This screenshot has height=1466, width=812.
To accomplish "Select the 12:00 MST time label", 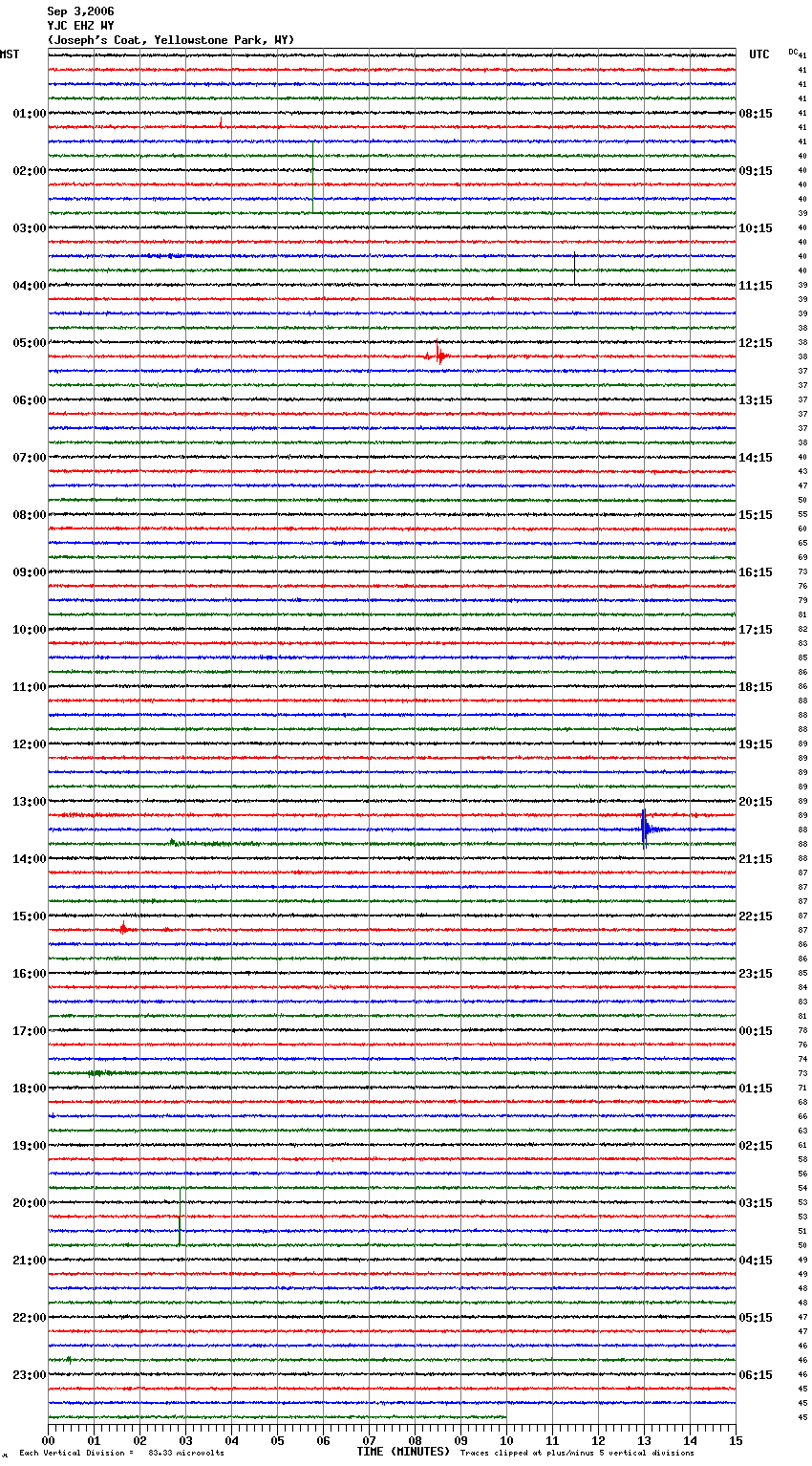I will pos(30,744).
